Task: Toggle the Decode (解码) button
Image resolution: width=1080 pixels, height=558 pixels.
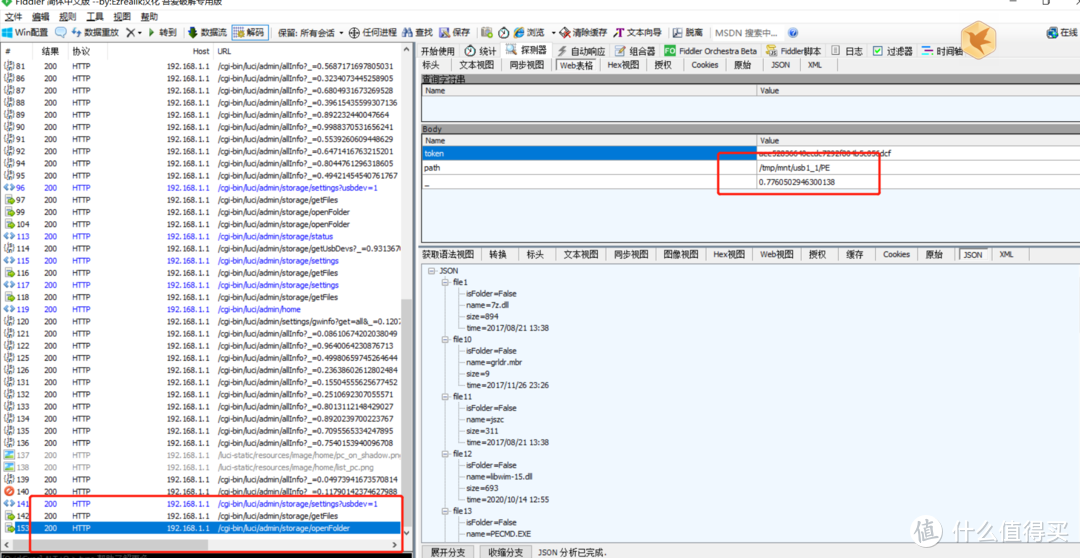Action: point(250,32)
